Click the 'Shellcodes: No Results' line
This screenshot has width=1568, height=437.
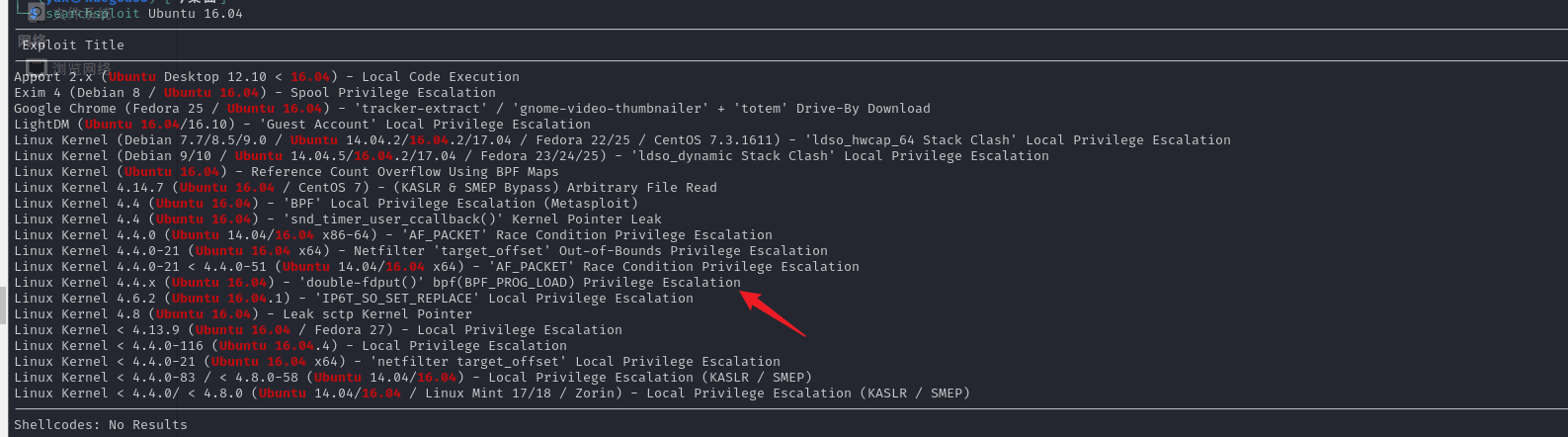(101, 425)
